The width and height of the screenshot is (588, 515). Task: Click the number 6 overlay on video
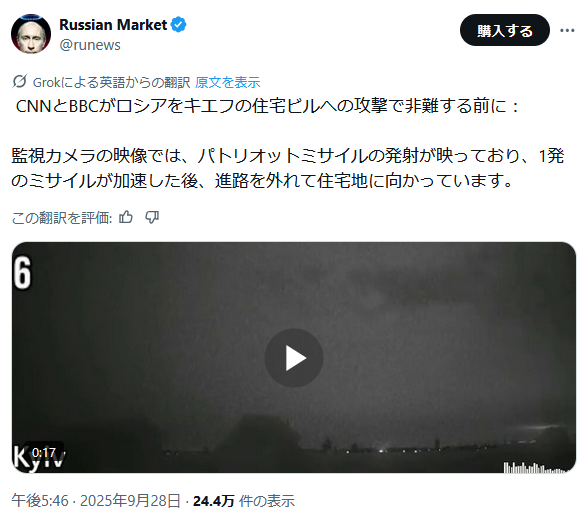click(x=22, y=273)
